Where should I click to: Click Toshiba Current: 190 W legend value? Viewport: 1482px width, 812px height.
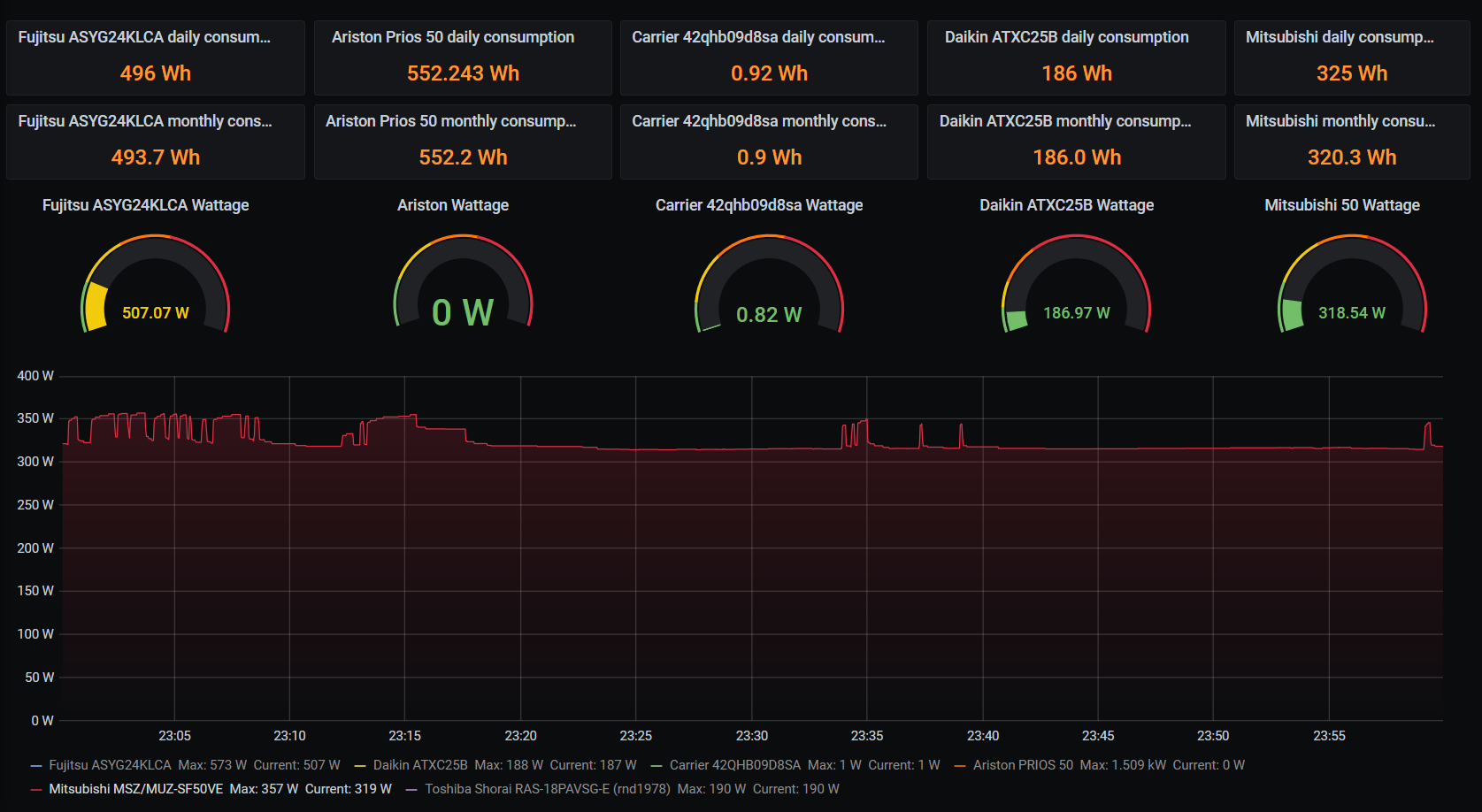[796, 789]
